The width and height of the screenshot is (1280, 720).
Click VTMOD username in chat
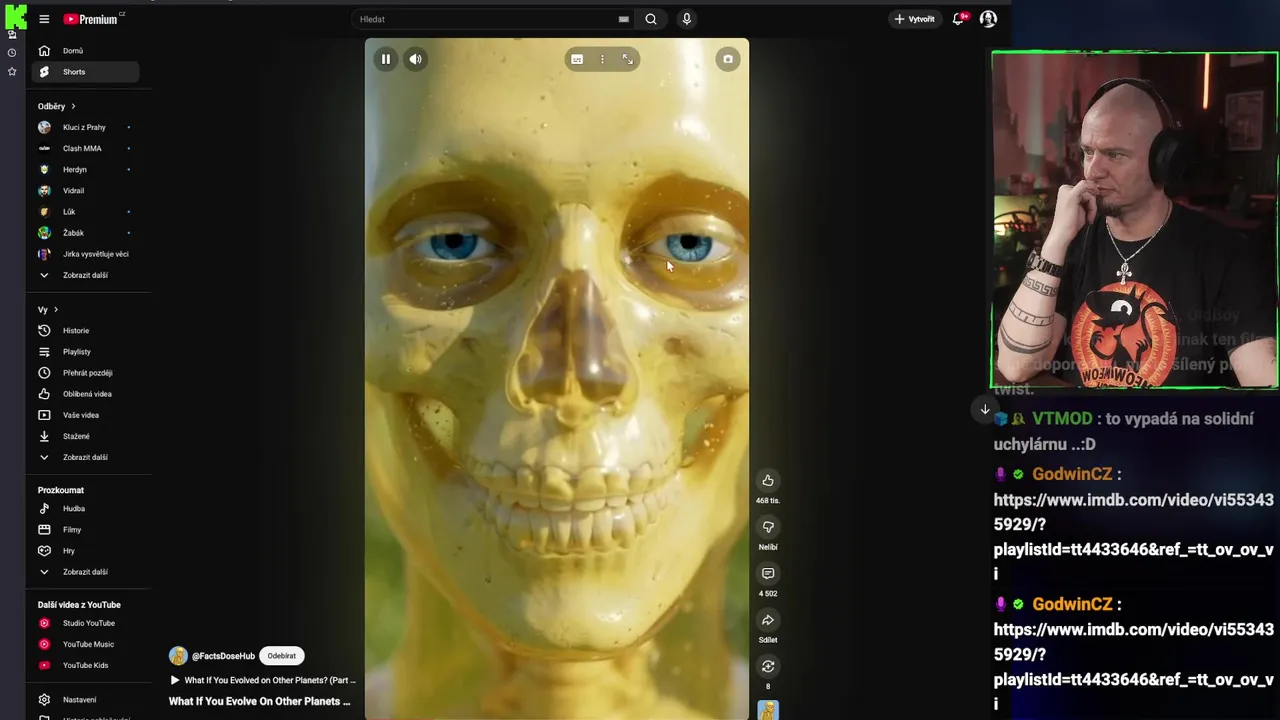tap(1062, 419)
